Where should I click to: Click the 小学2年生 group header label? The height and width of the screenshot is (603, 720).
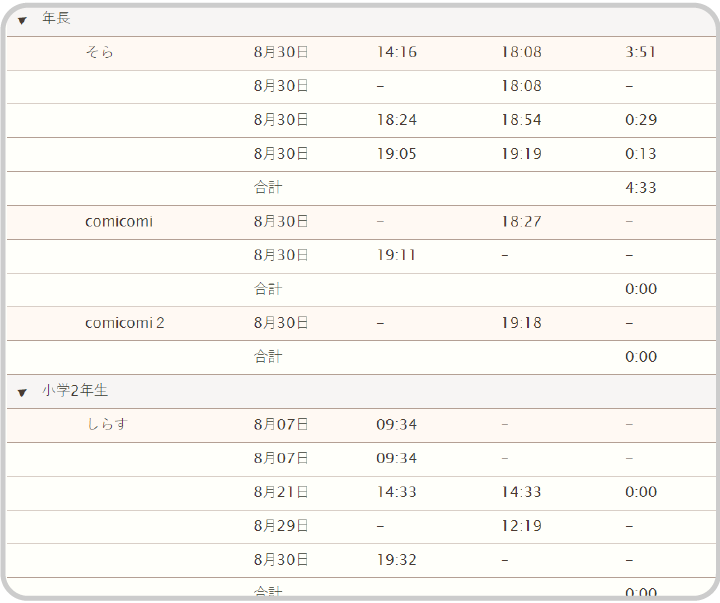tap(75, 391)
